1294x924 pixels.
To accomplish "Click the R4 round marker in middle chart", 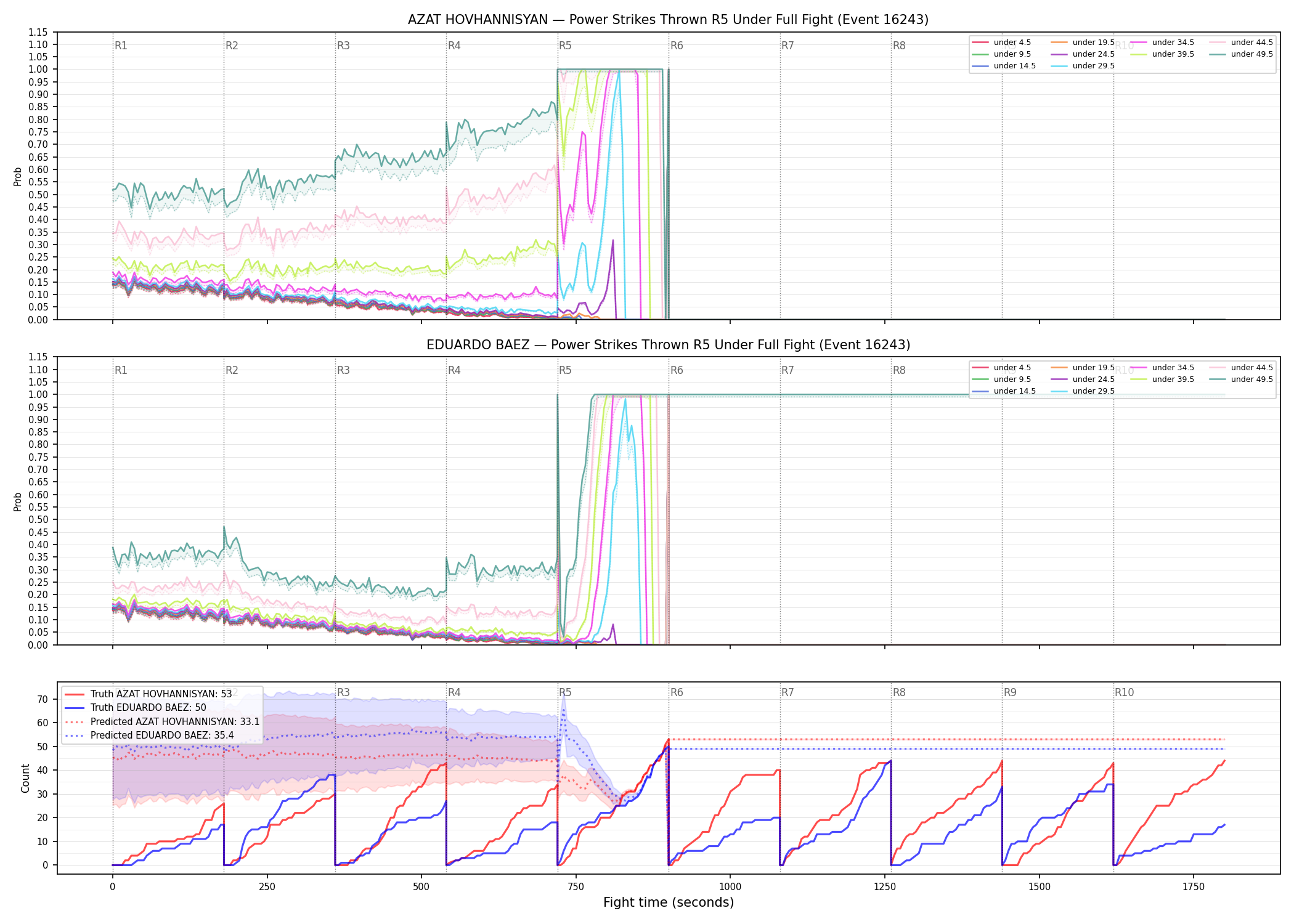I will (x=454, y=370).
